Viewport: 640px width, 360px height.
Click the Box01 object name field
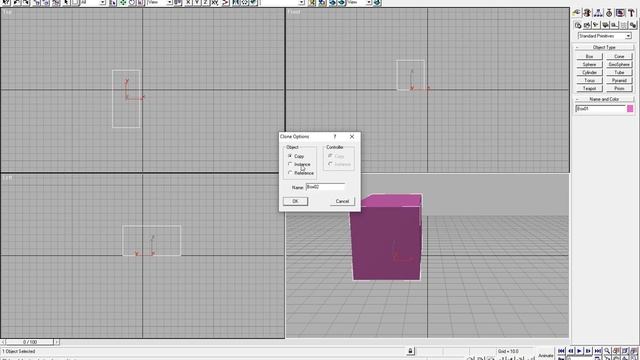tap(600, 109)
